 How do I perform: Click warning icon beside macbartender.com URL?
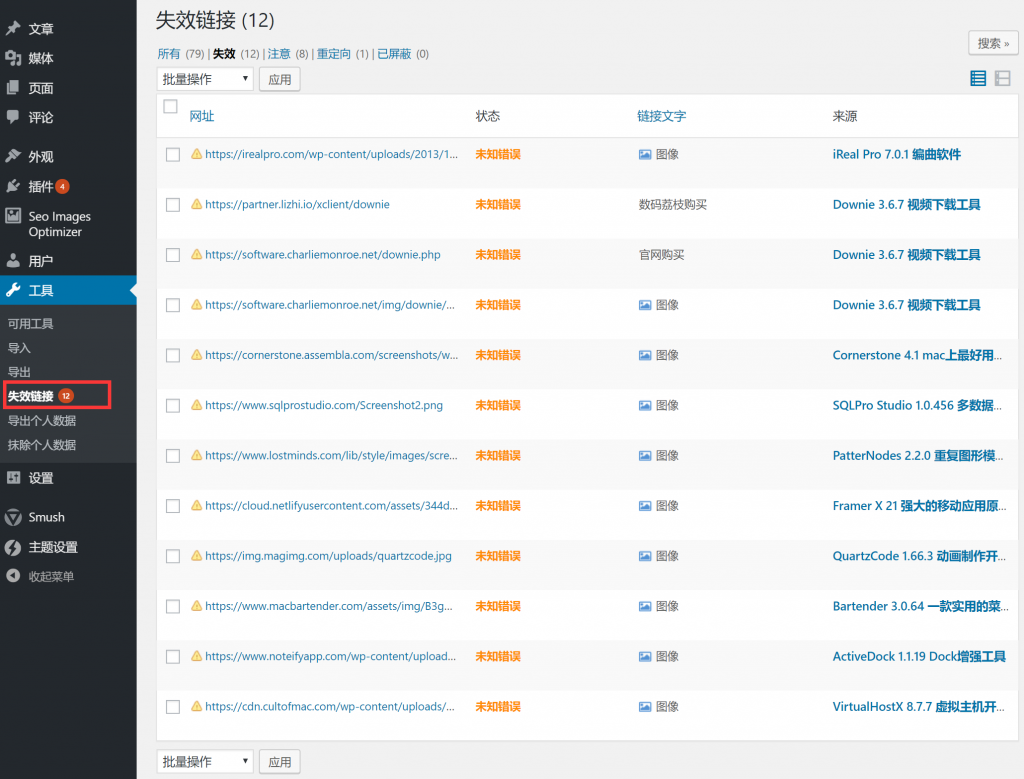coord(196,606)
